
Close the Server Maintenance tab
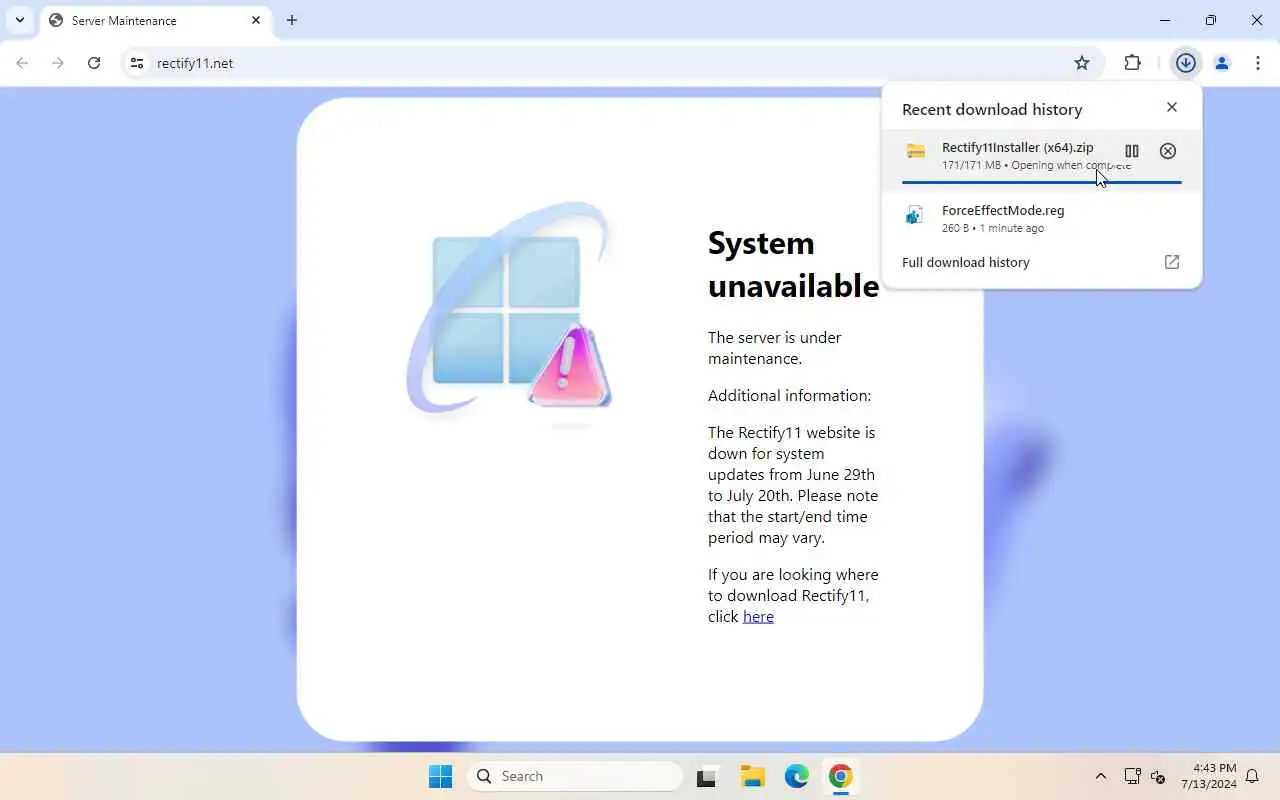pos(256,20)
